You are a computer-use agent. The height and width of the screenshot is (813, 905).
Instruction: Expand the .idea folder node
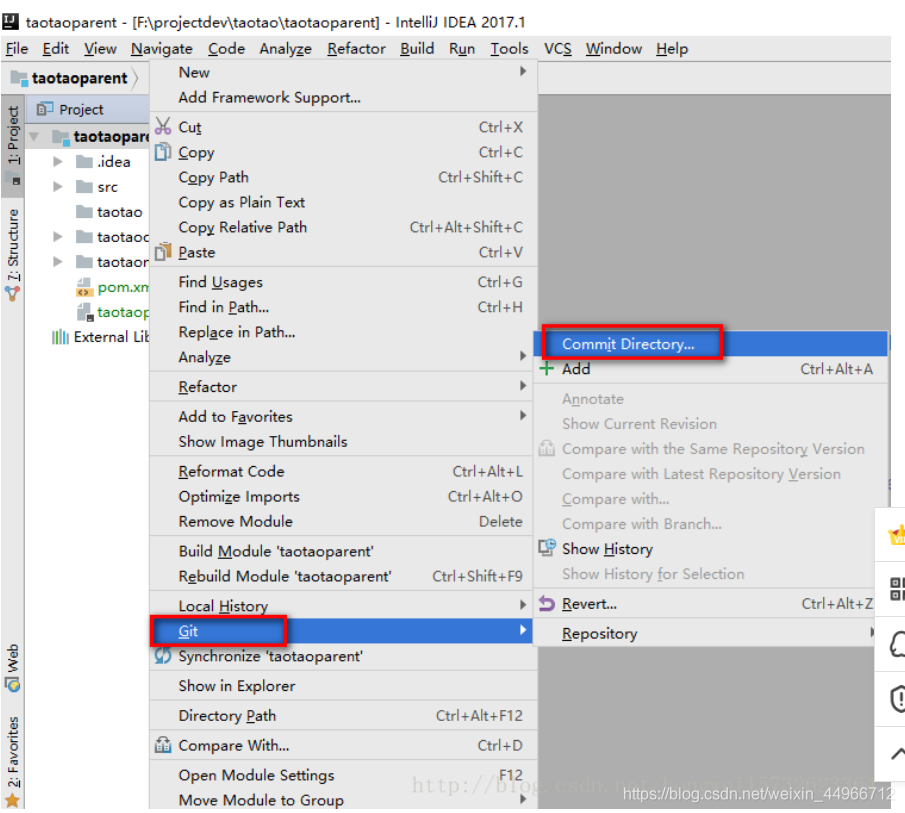[58, 161]
